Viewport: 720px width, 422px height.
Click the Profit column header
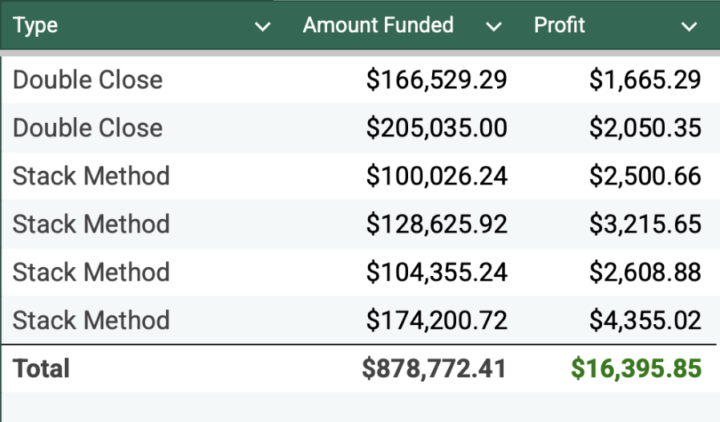[x=559, y=25]
